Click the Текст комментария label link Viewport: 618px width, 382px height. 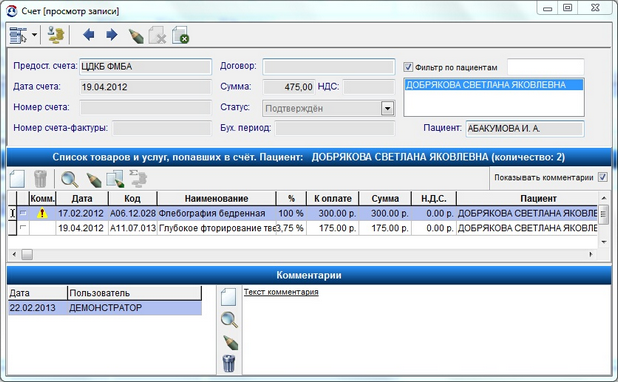click(x=281, y=292)
